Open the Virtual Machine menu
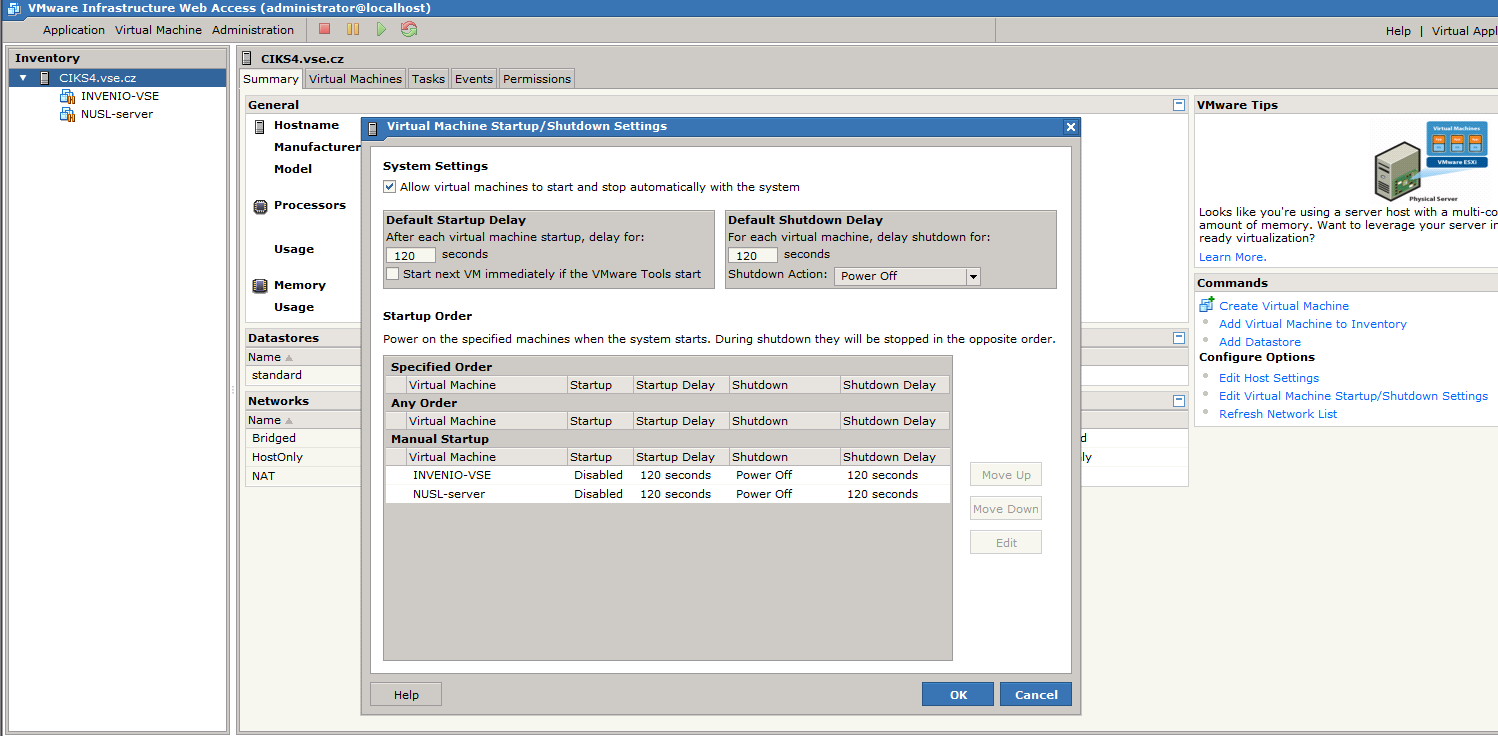This screenshot has height=736, width=1498. coord(158,30)
